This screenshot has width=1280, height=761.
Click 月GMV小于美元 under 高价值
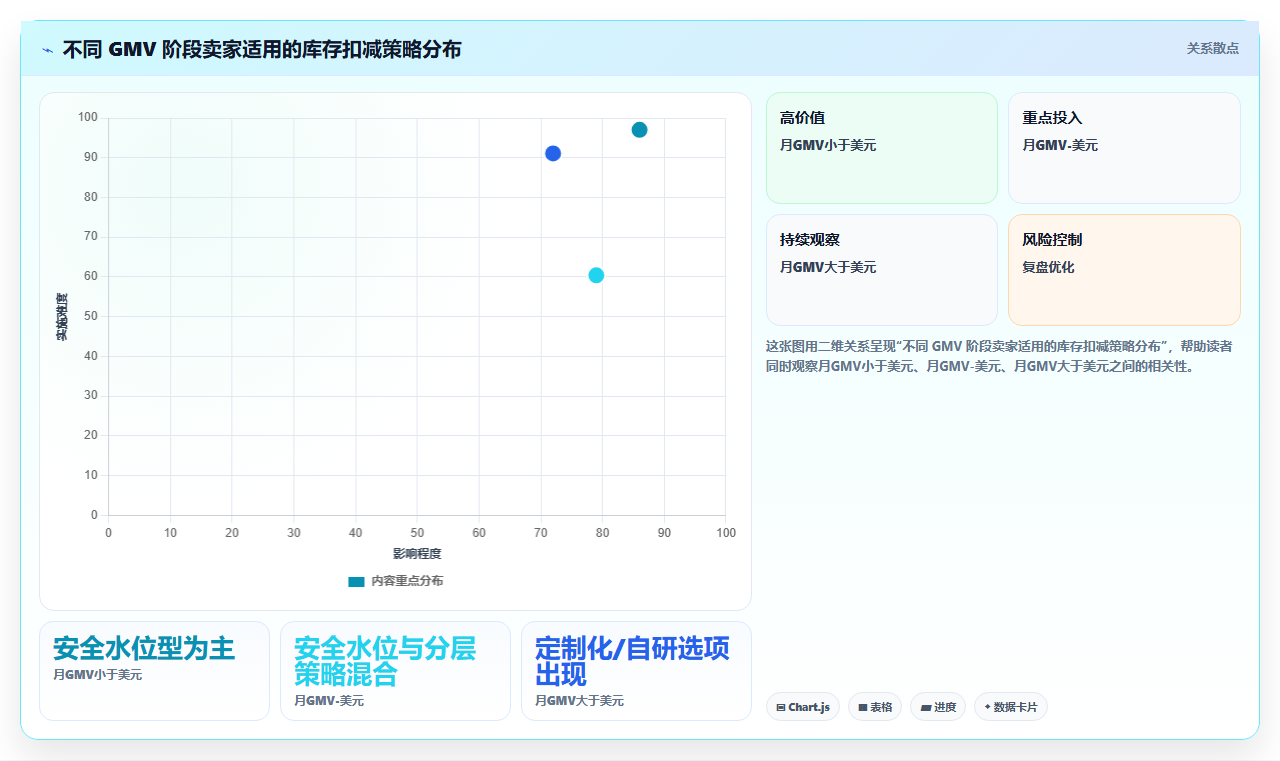(828, 145)
